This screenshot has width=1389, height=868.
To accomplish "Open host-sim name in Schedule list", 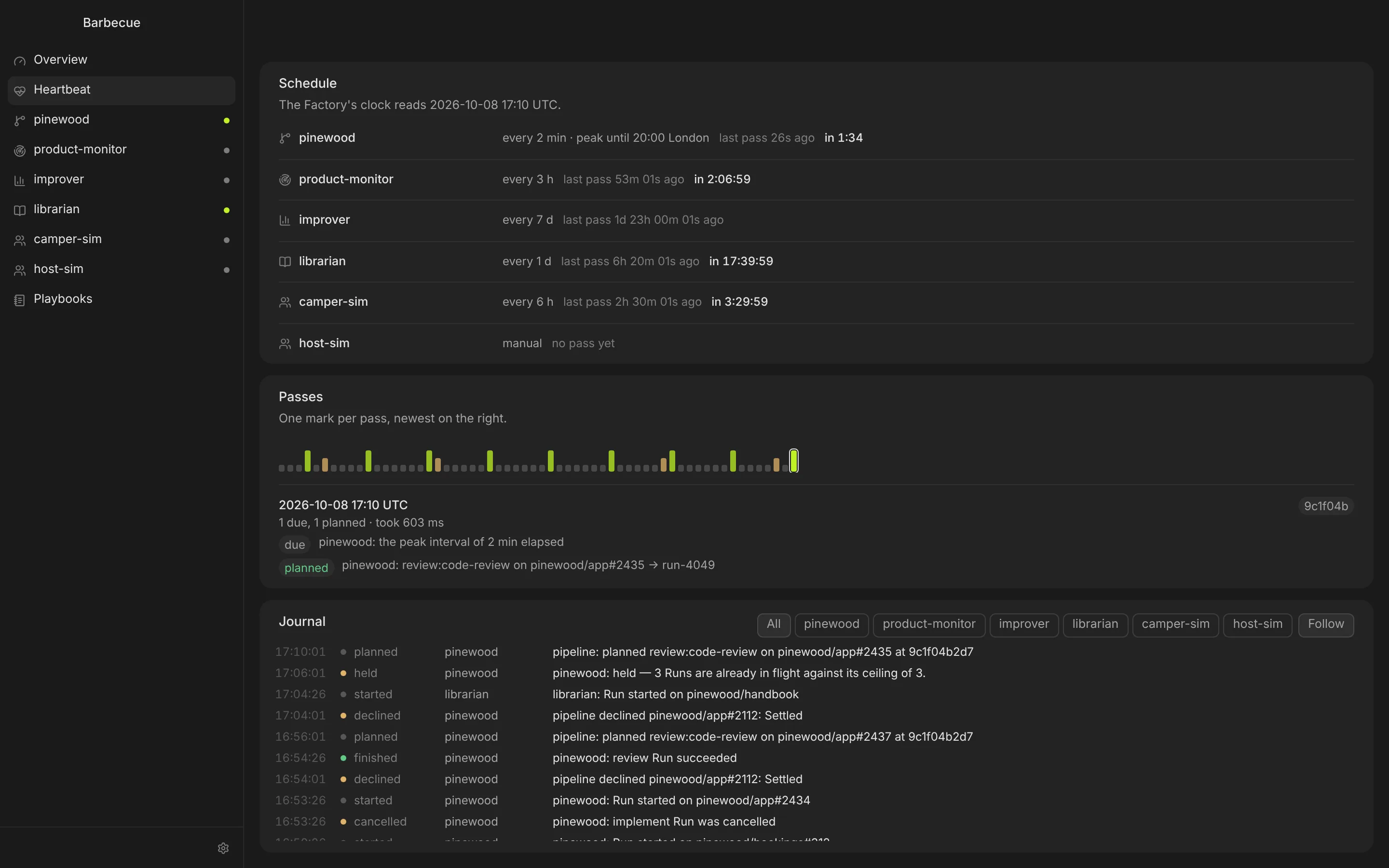I will tap(324, 343).
